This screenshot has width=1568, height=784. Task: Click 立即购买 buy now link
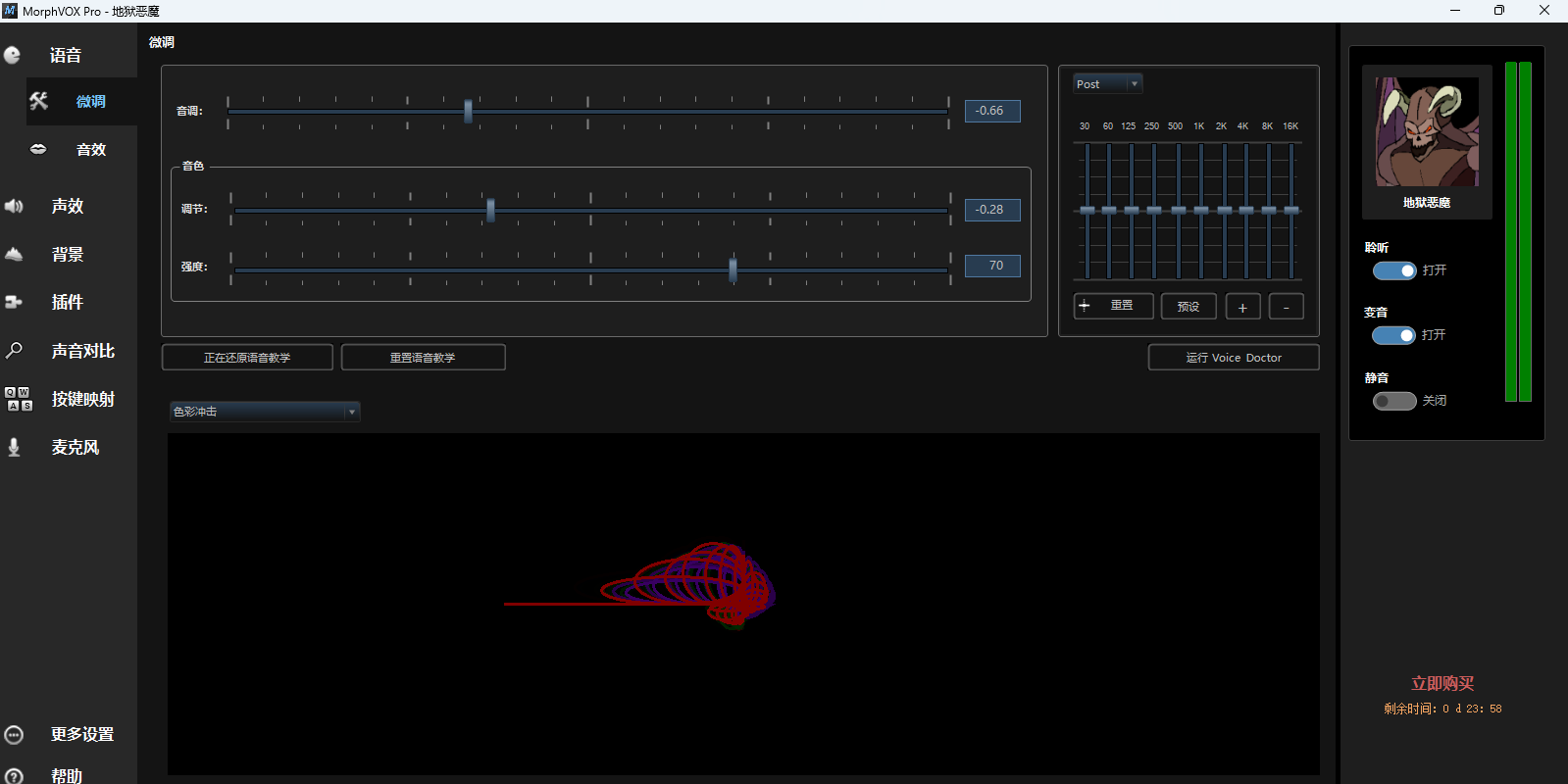tap(1442, 683)
